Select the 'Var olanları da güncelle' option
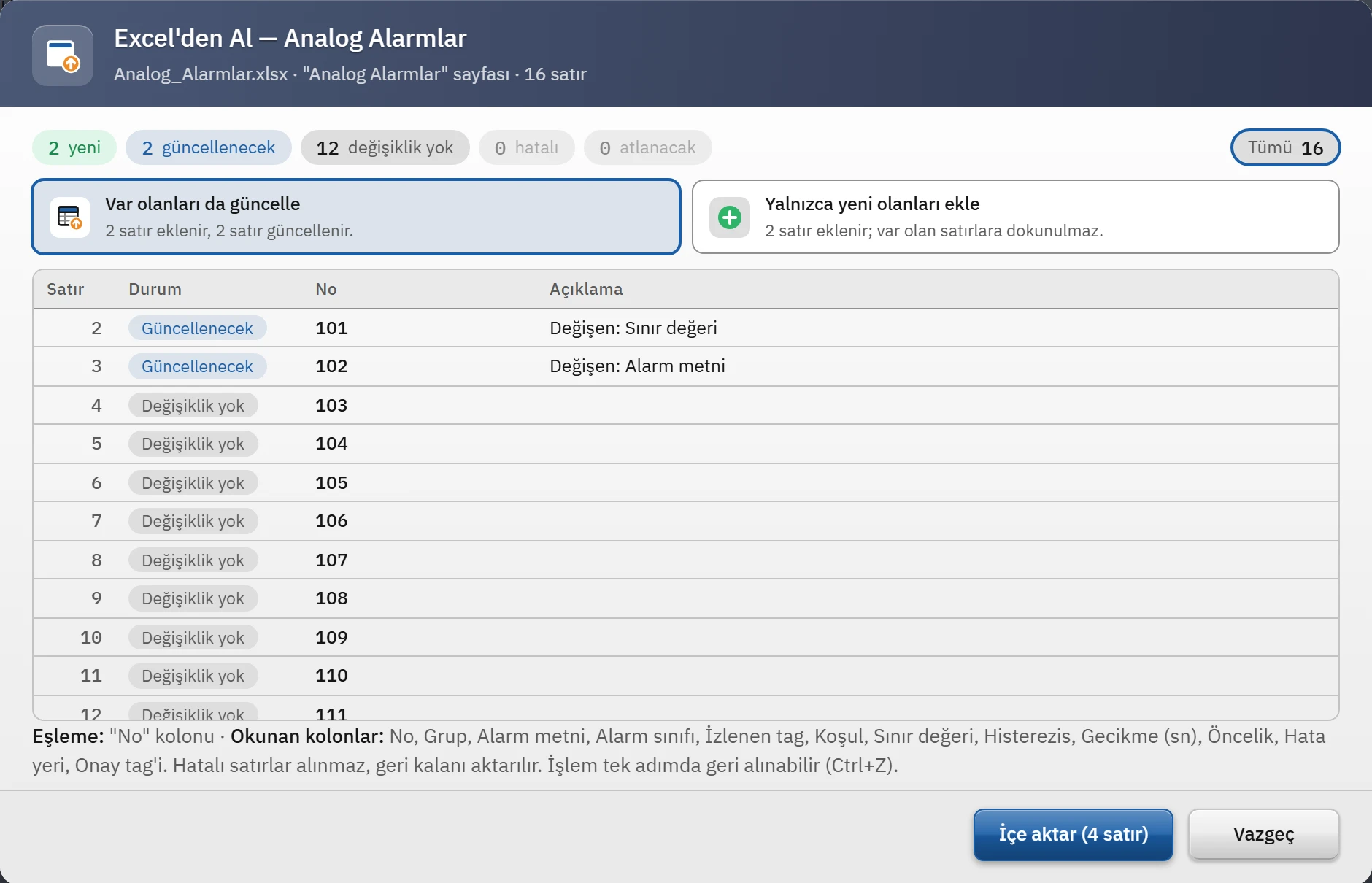This screenshot has width=1372, height=883. pos(356,217)
